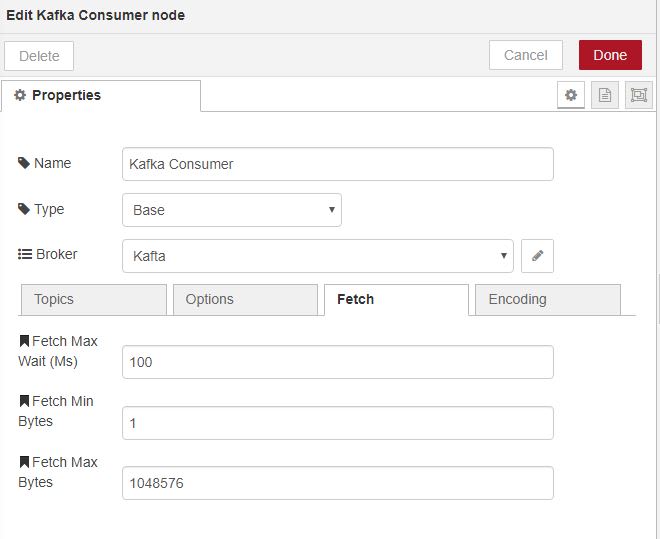The width and height of the screenshot is (660, 539).
Task: Delete the Kafka Consumer node
Action: point(39,56)
